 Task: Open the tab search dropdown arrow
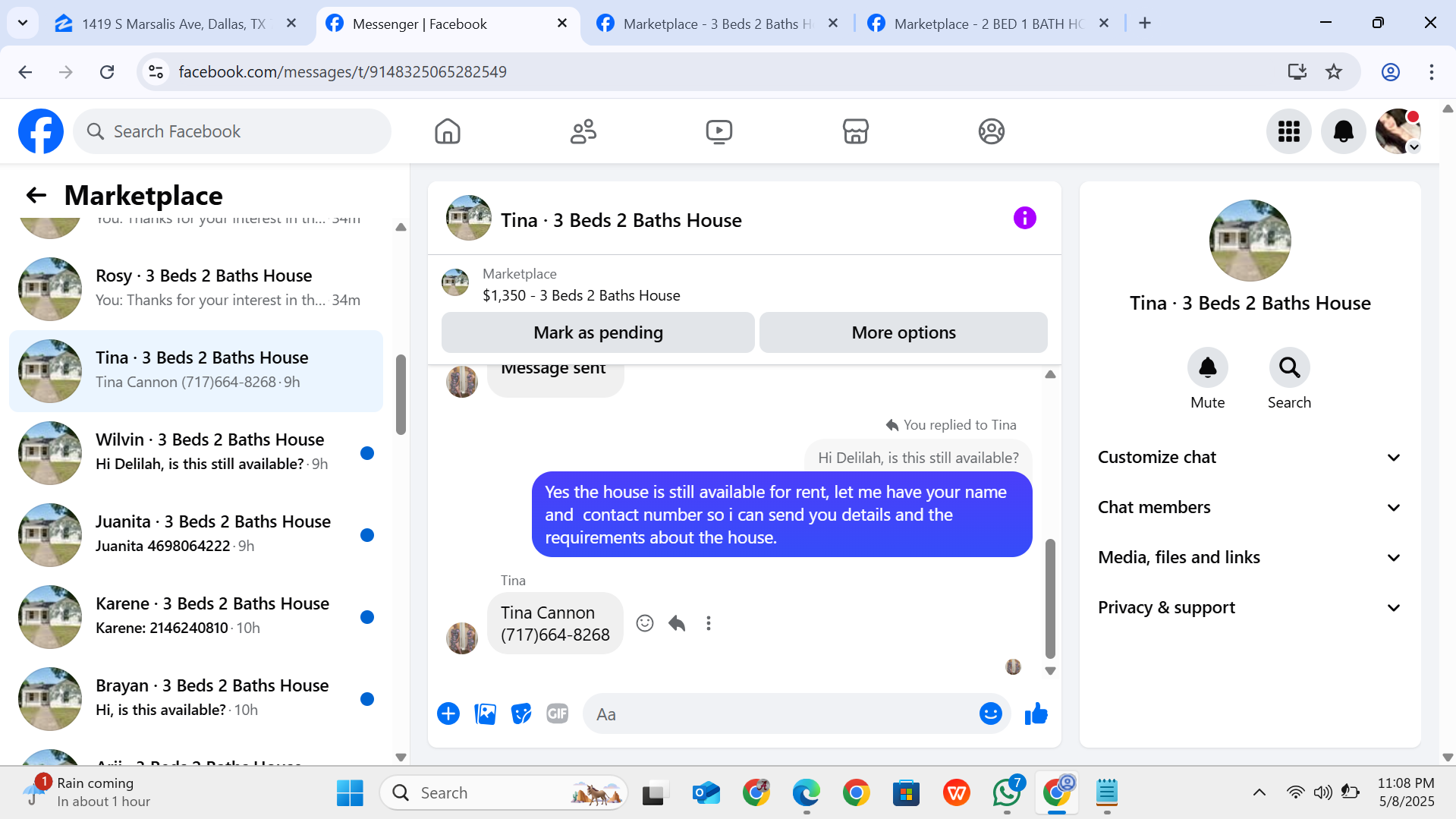[x=23, y=23]
